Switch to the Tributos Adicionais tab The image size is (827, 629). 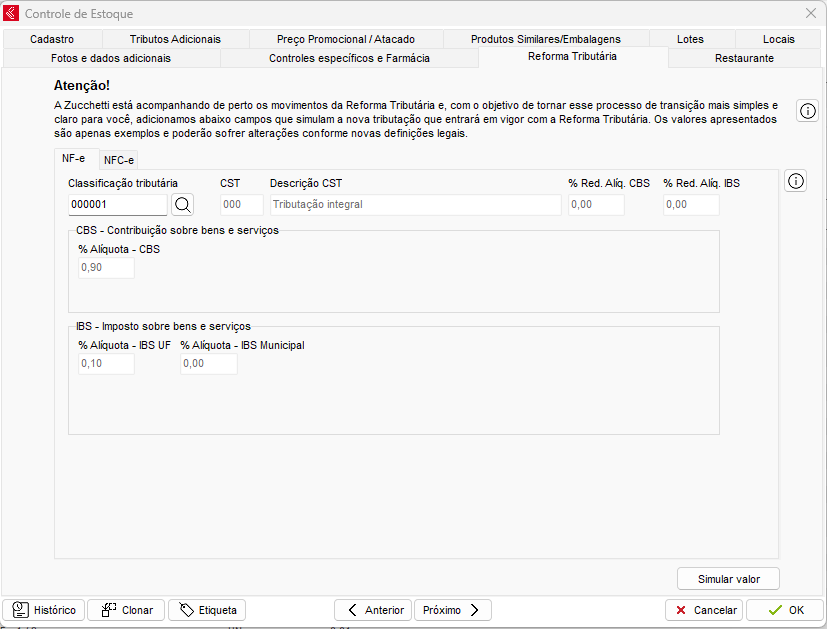tap(175, 39)
